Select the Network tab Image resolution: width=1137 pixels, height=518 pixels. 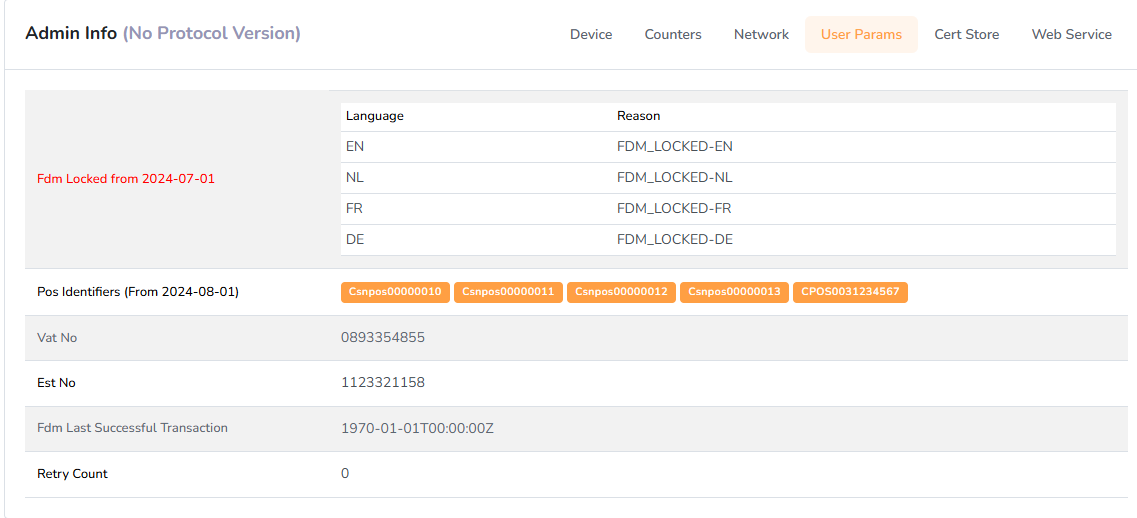tap(761, 34)
